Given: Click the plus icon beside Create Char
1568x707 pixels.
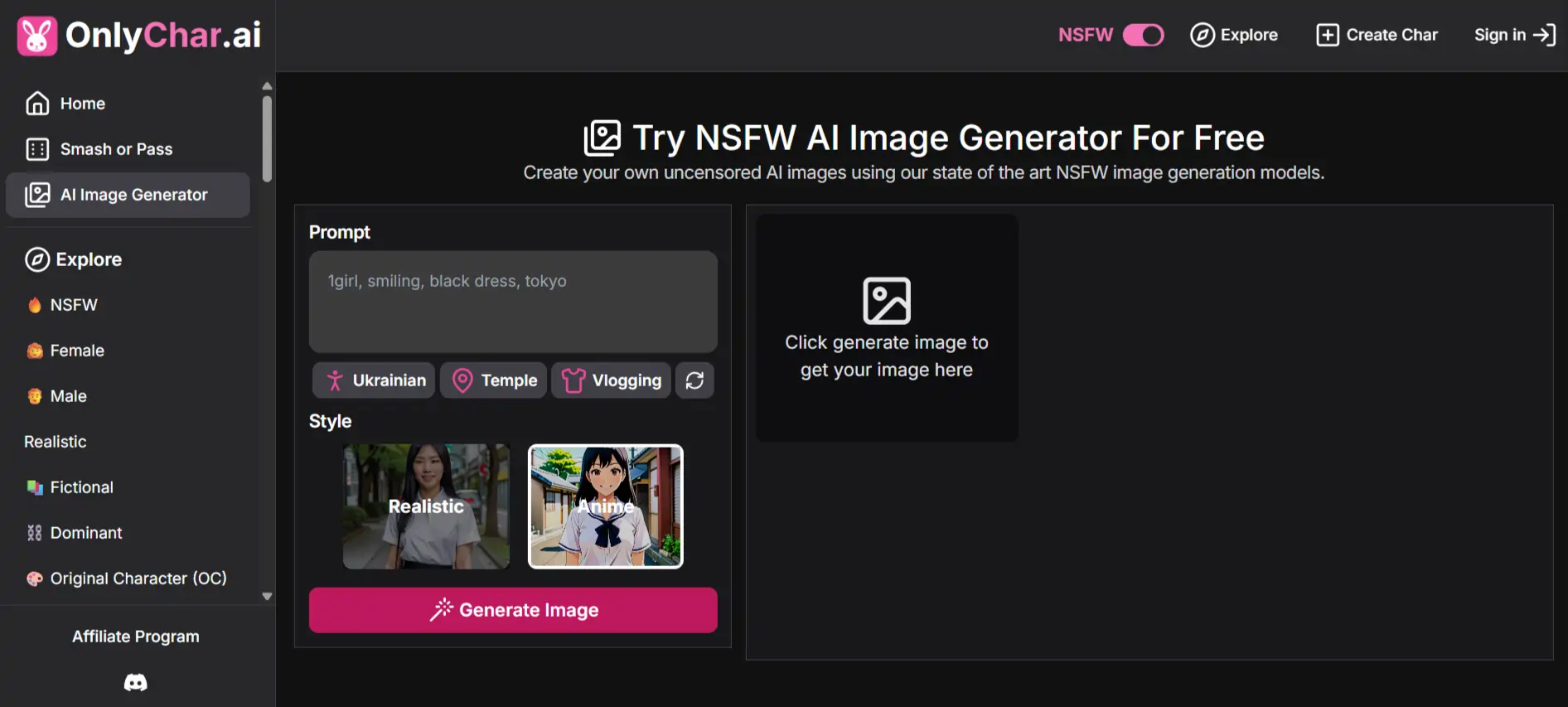Looking at the screenshot, I should 1328,35.
